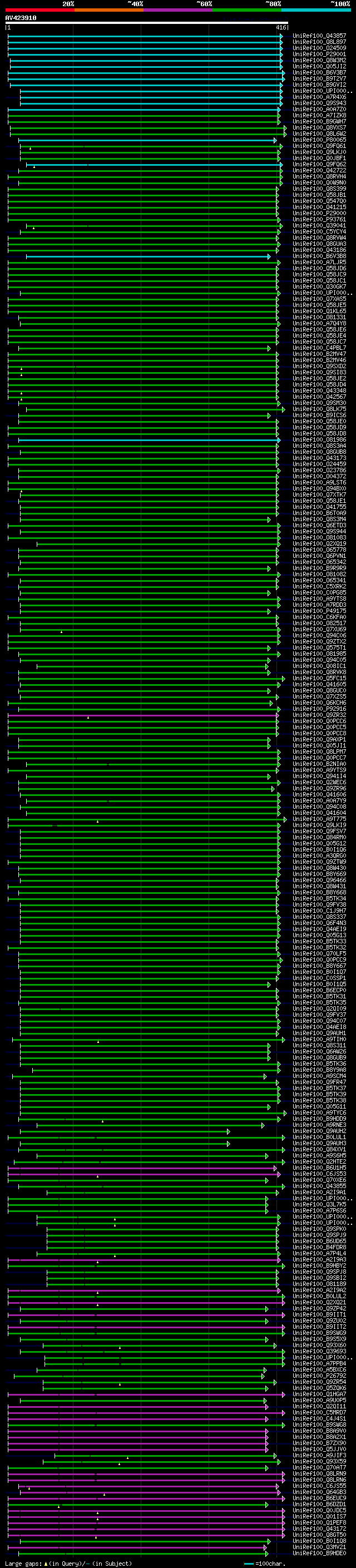Click the green segment of the identity scale
Screen dimensions: 356x1568
click(x=247, y=11)
